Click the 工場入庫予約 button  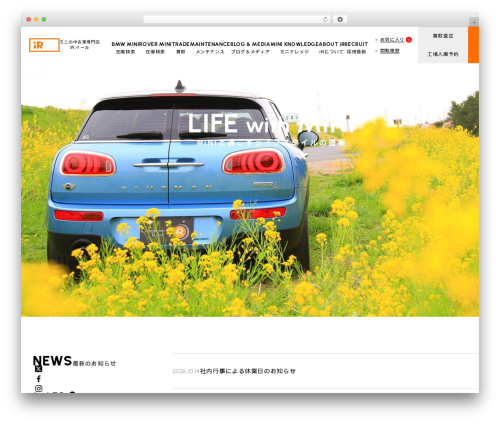(x=443, y=54)
